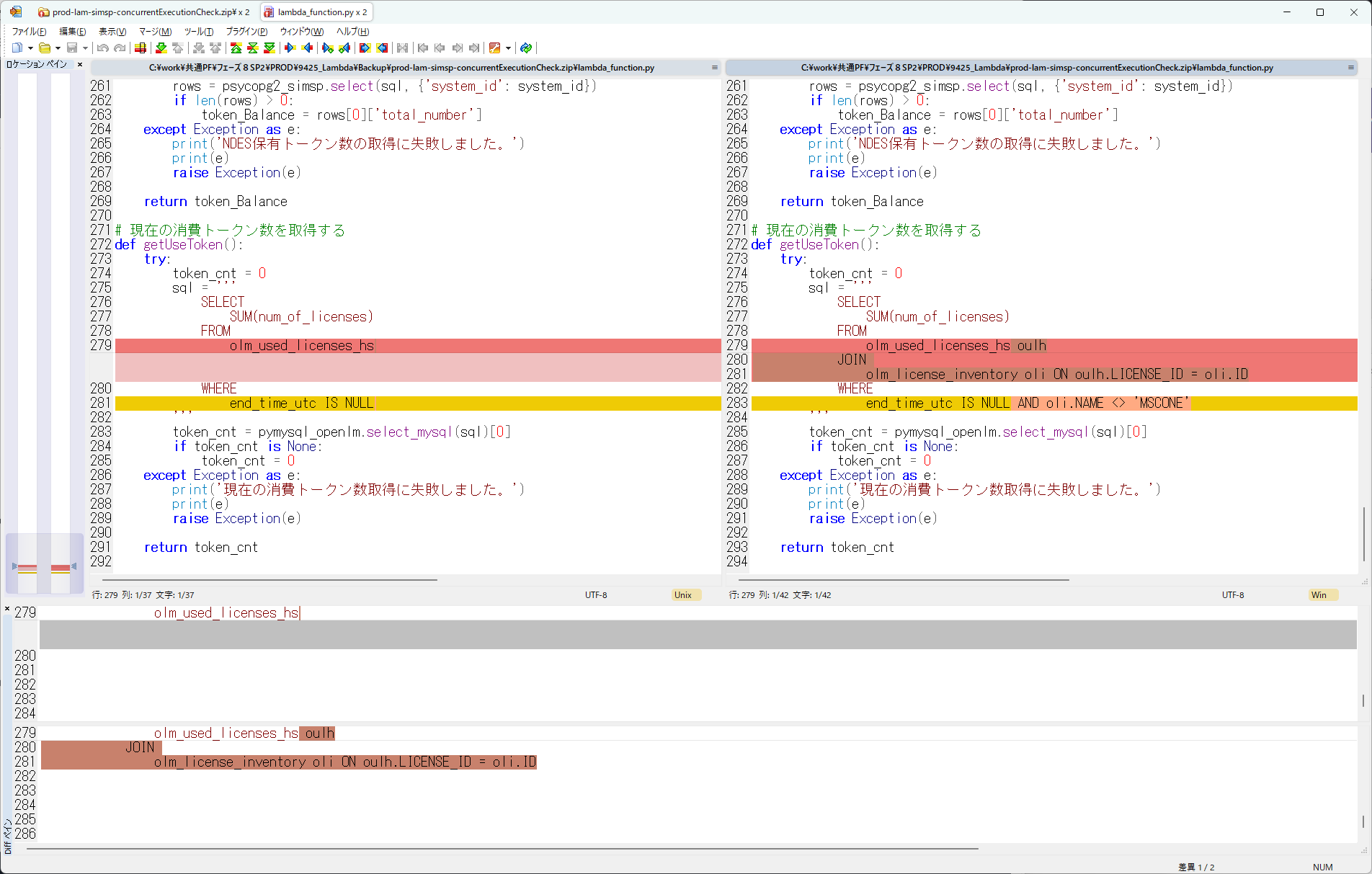Click the select line difference icon

(141, 48)
